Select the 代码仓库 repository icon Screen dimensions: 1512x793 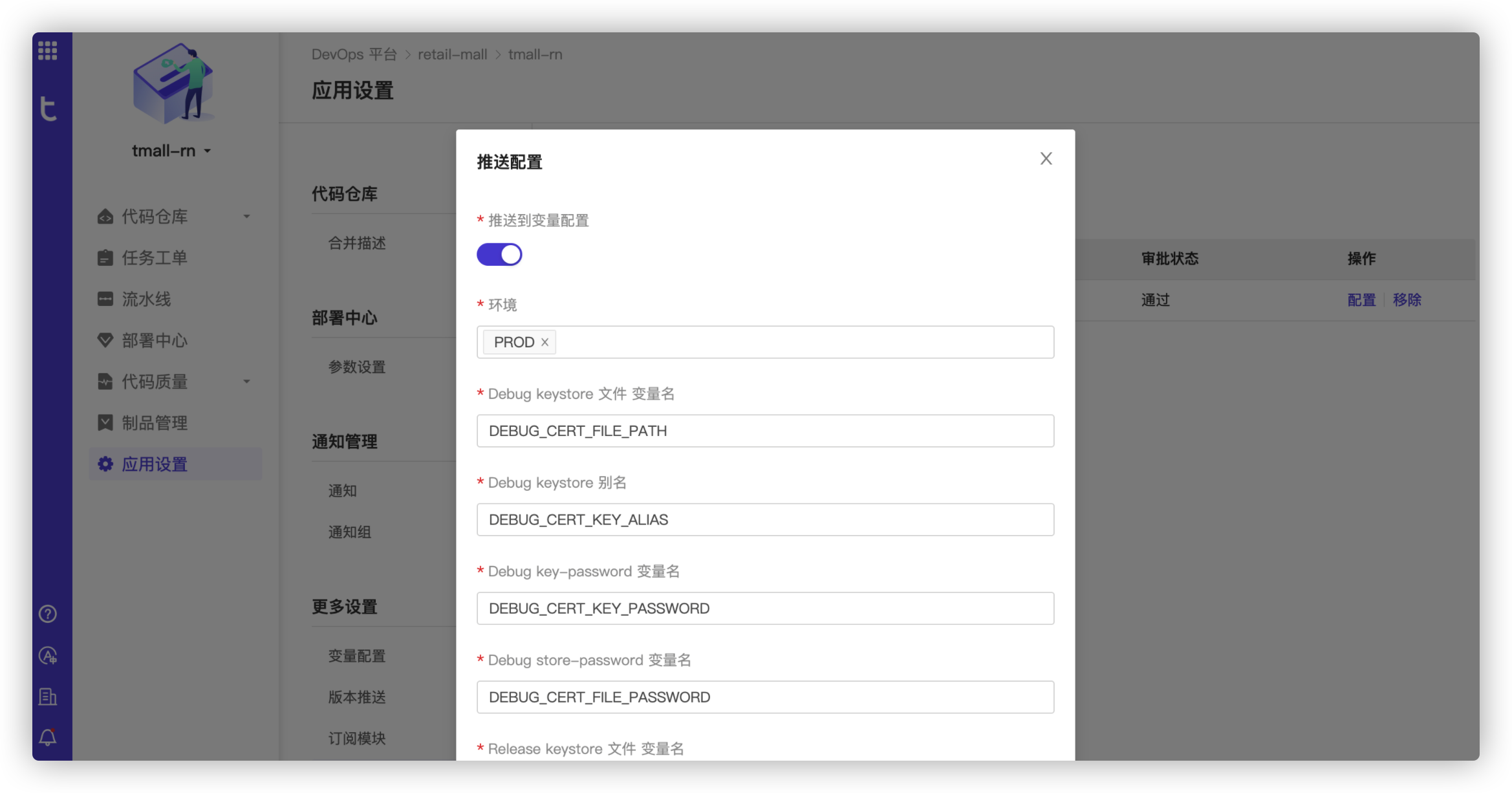(105, 216)
